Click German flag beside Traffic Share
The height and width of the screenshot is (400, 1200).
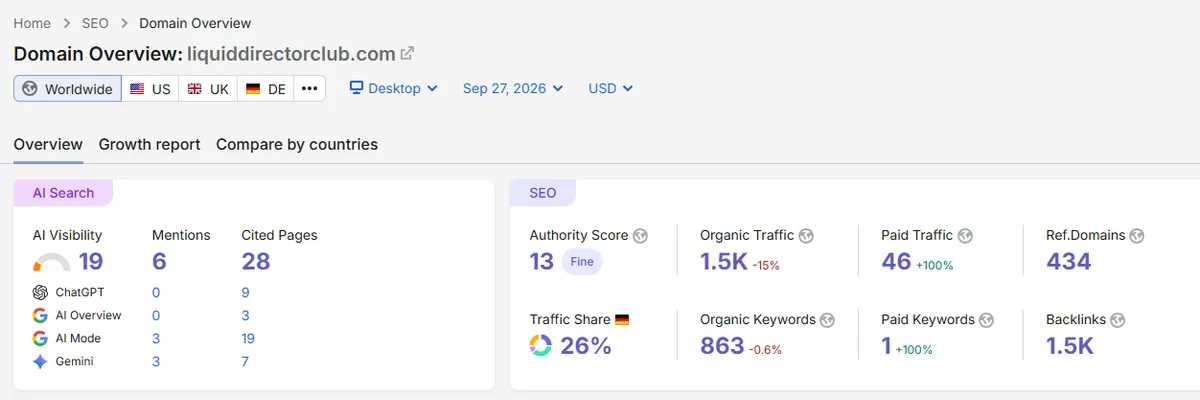tap(622, 320)
